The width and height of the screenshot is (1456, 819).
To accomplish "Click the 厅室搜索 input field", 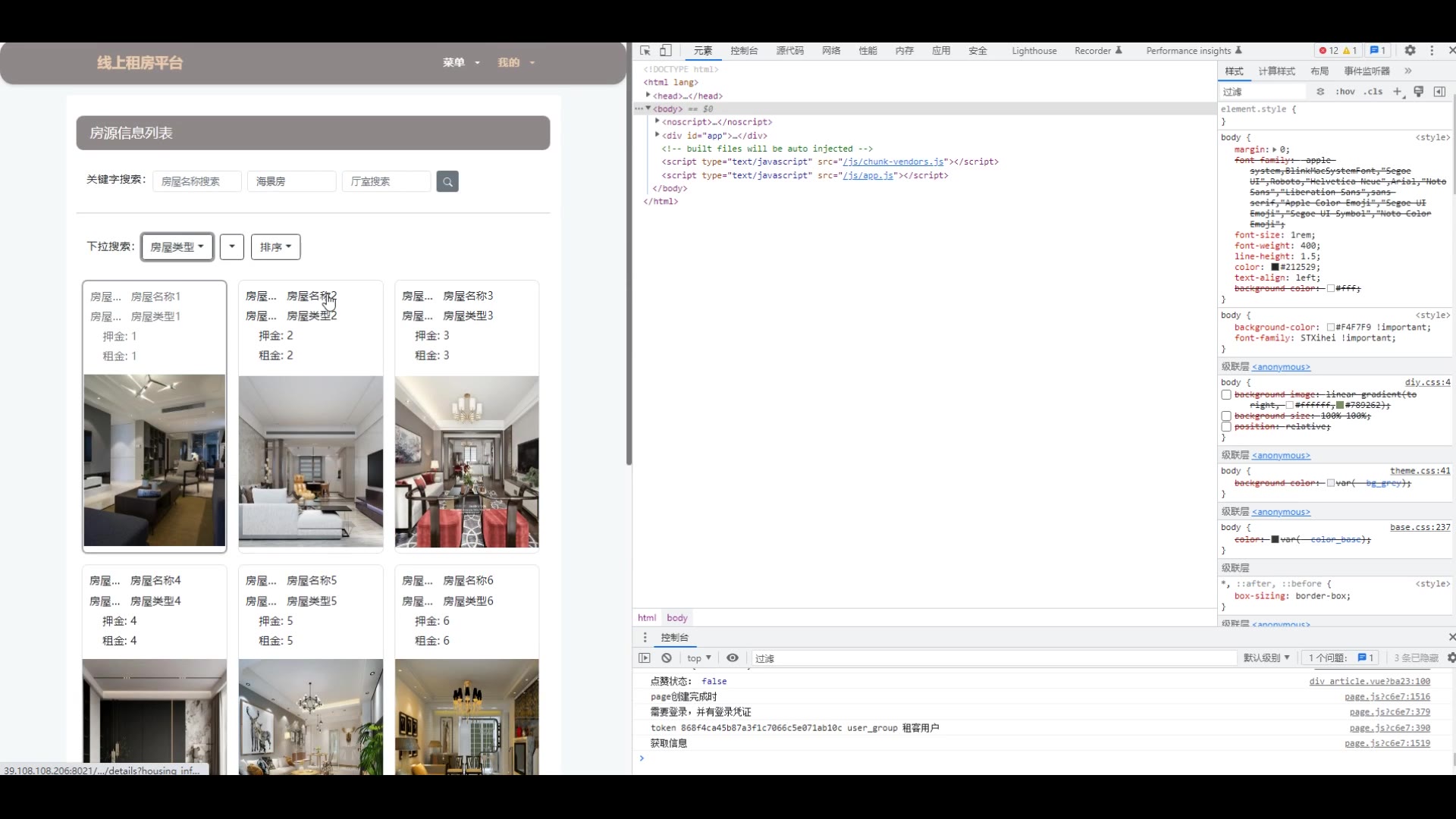I will 386,181.
